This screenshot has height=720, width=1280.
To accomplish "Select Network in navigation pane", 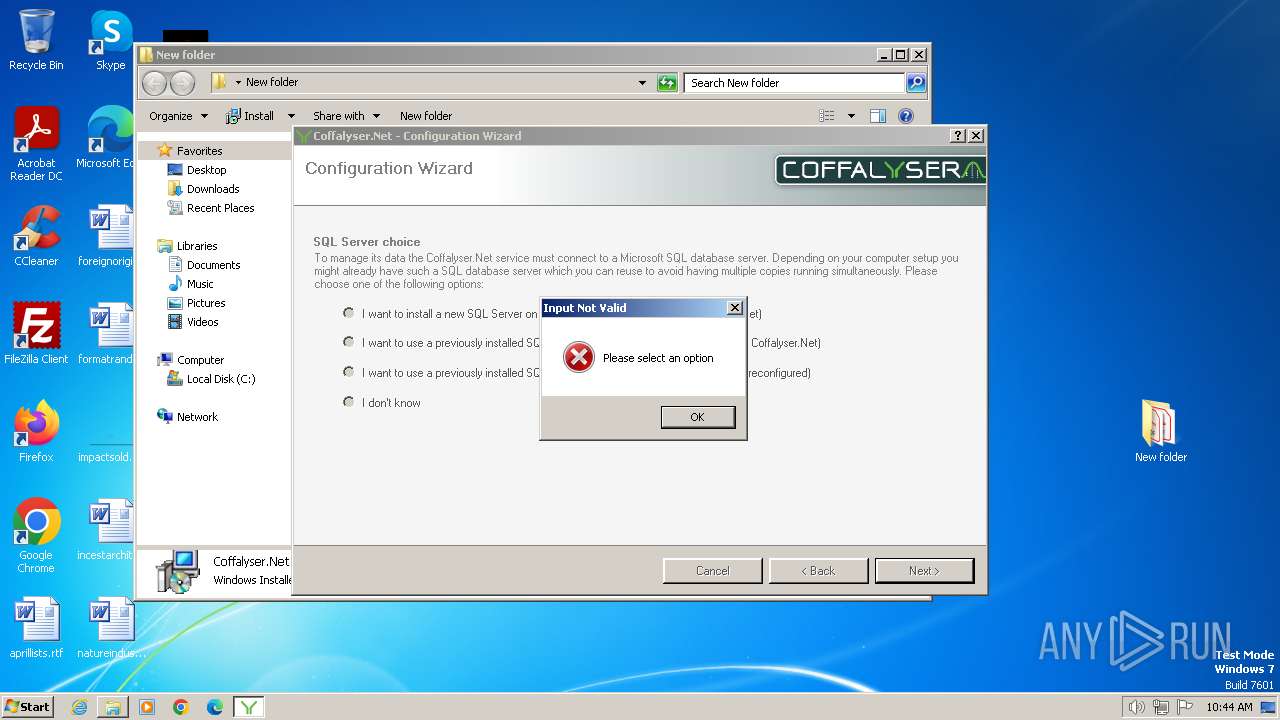I will (x=197, y=417).
